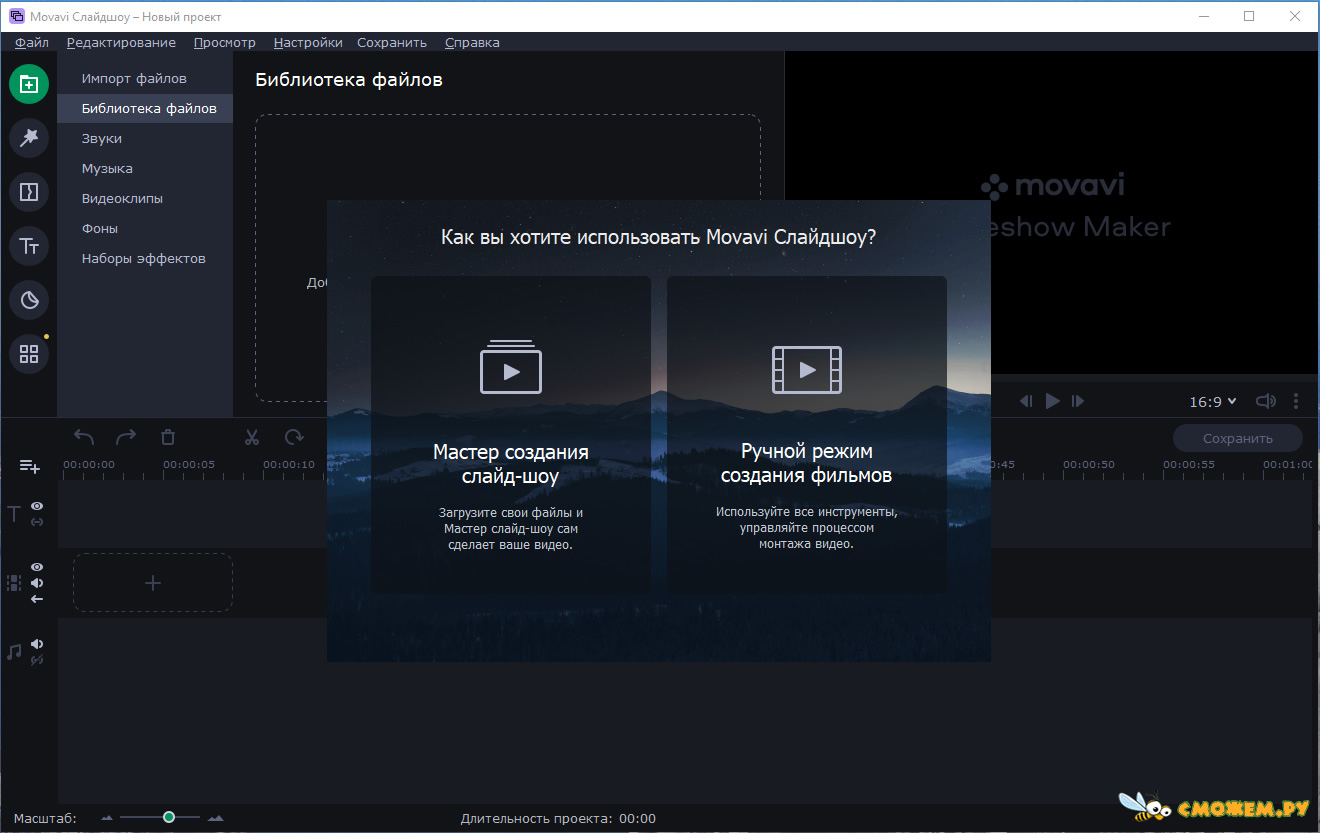Click the zoom scale slider handle
1320x833 pixels.
click(x=169, y=818)
